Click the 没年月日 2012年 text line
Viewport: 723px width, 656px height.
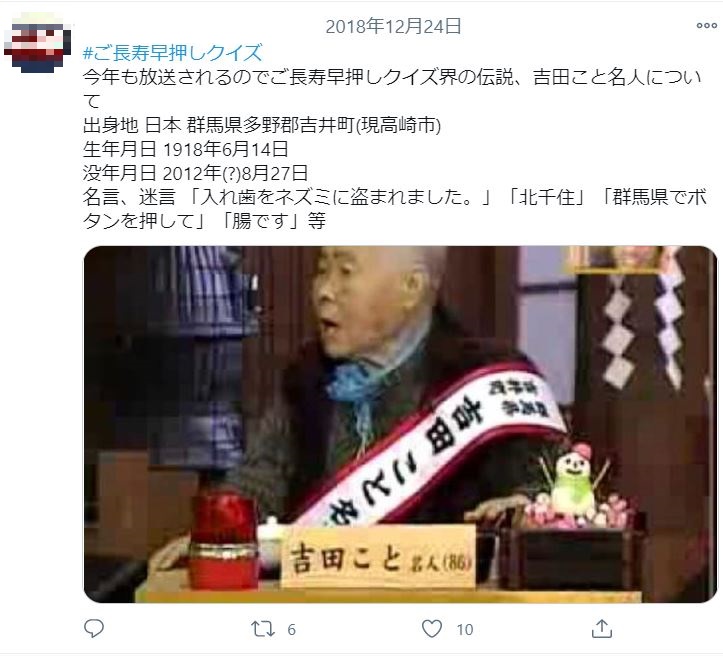[x=196, y=173]
